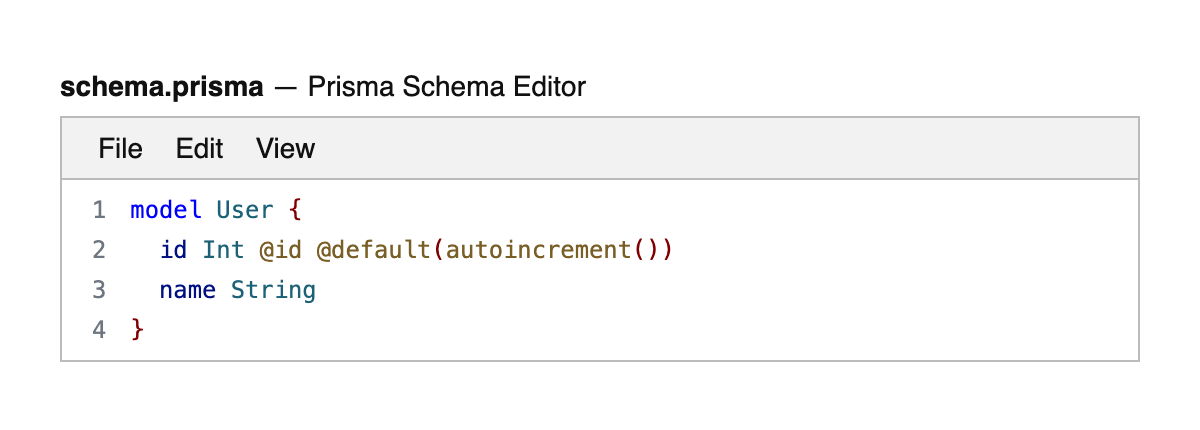
Task: Click the User model name
Action: tap(244, 210)
